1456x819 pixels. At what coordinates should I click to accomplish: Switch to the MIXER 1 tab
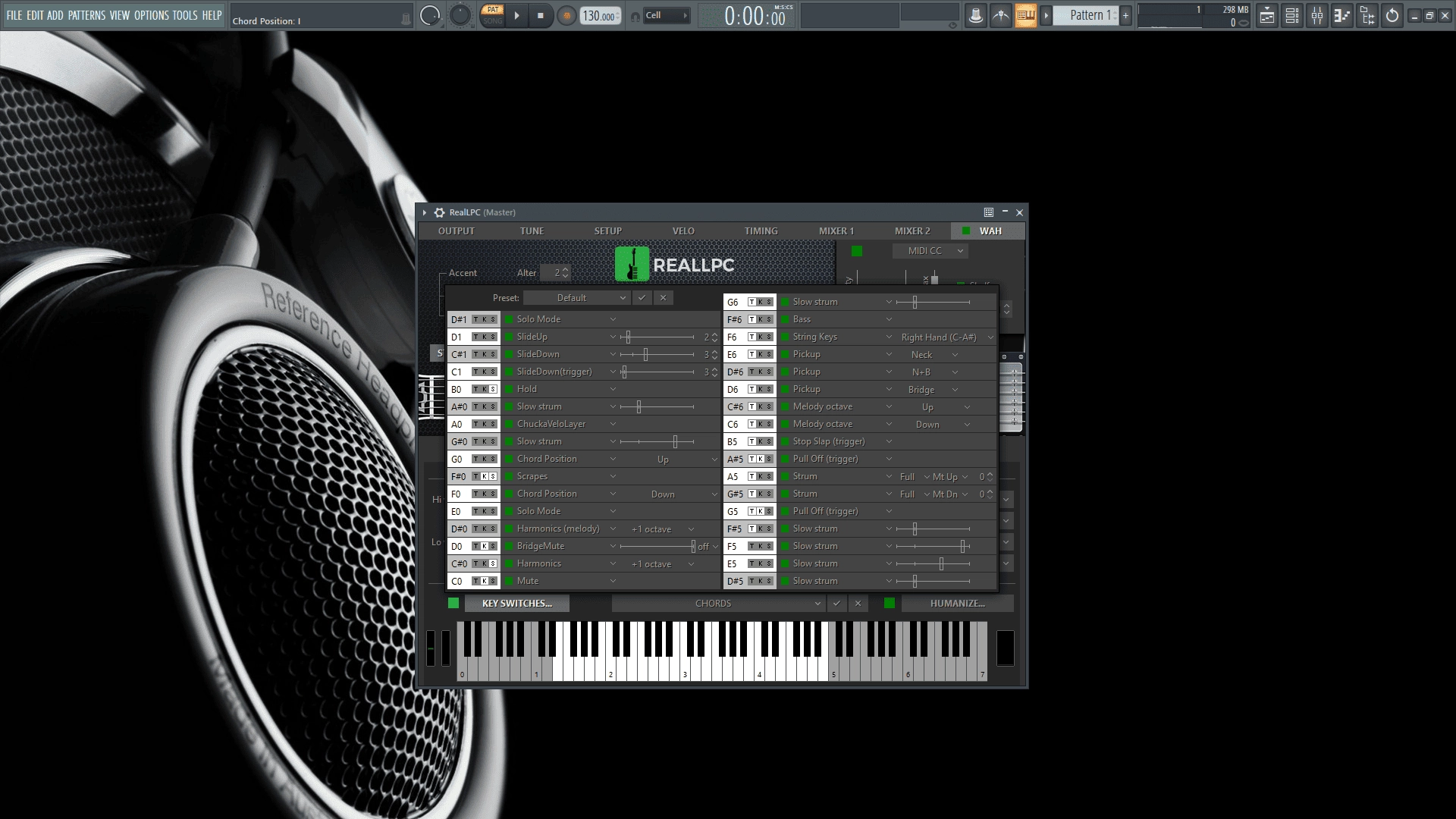(x=836, y=231)
